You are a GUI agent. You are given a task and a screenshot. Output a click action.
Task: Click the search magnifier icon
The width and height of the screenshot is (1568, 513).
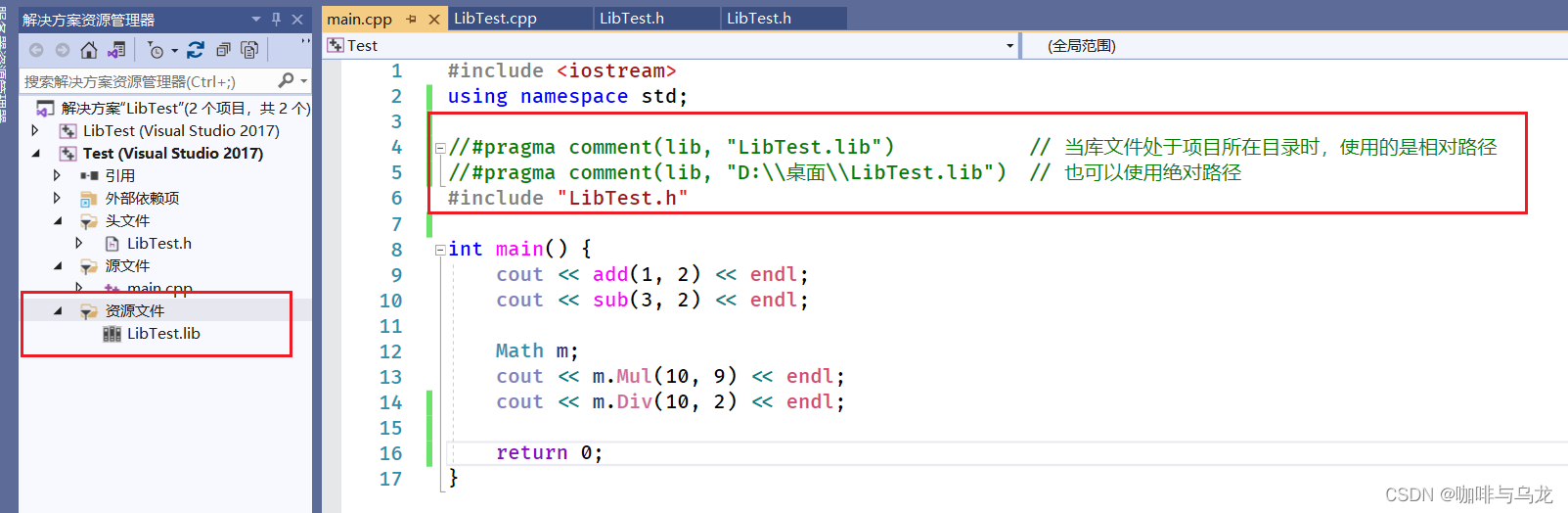pos(286,80)
